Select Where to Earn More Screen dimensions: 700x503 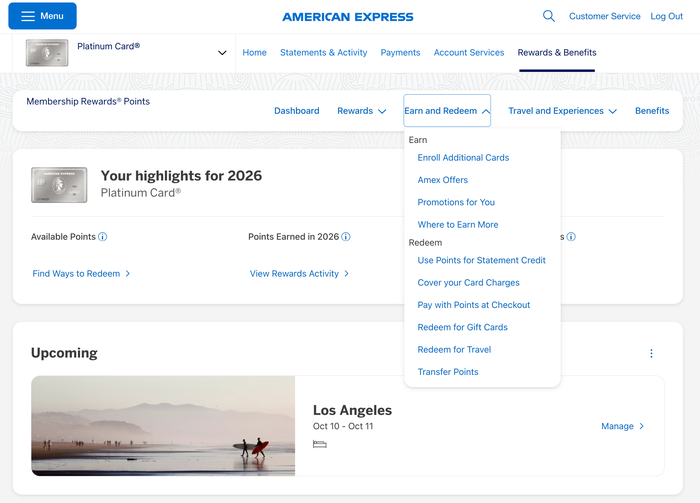pyautogui.click(x=458, y=224)
